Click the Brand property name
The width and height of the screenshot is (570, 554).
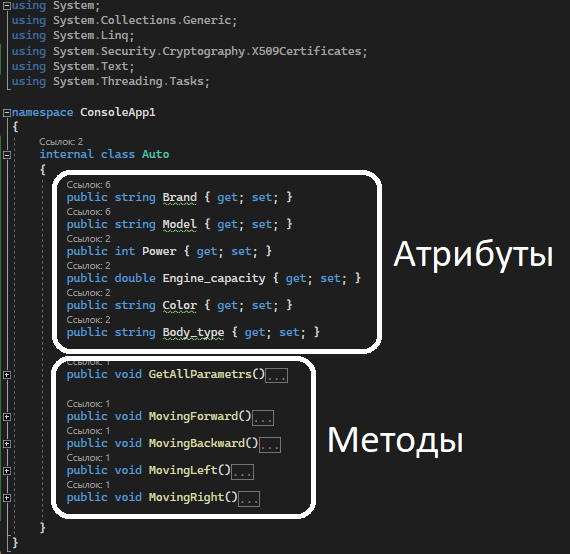point(180,197)
